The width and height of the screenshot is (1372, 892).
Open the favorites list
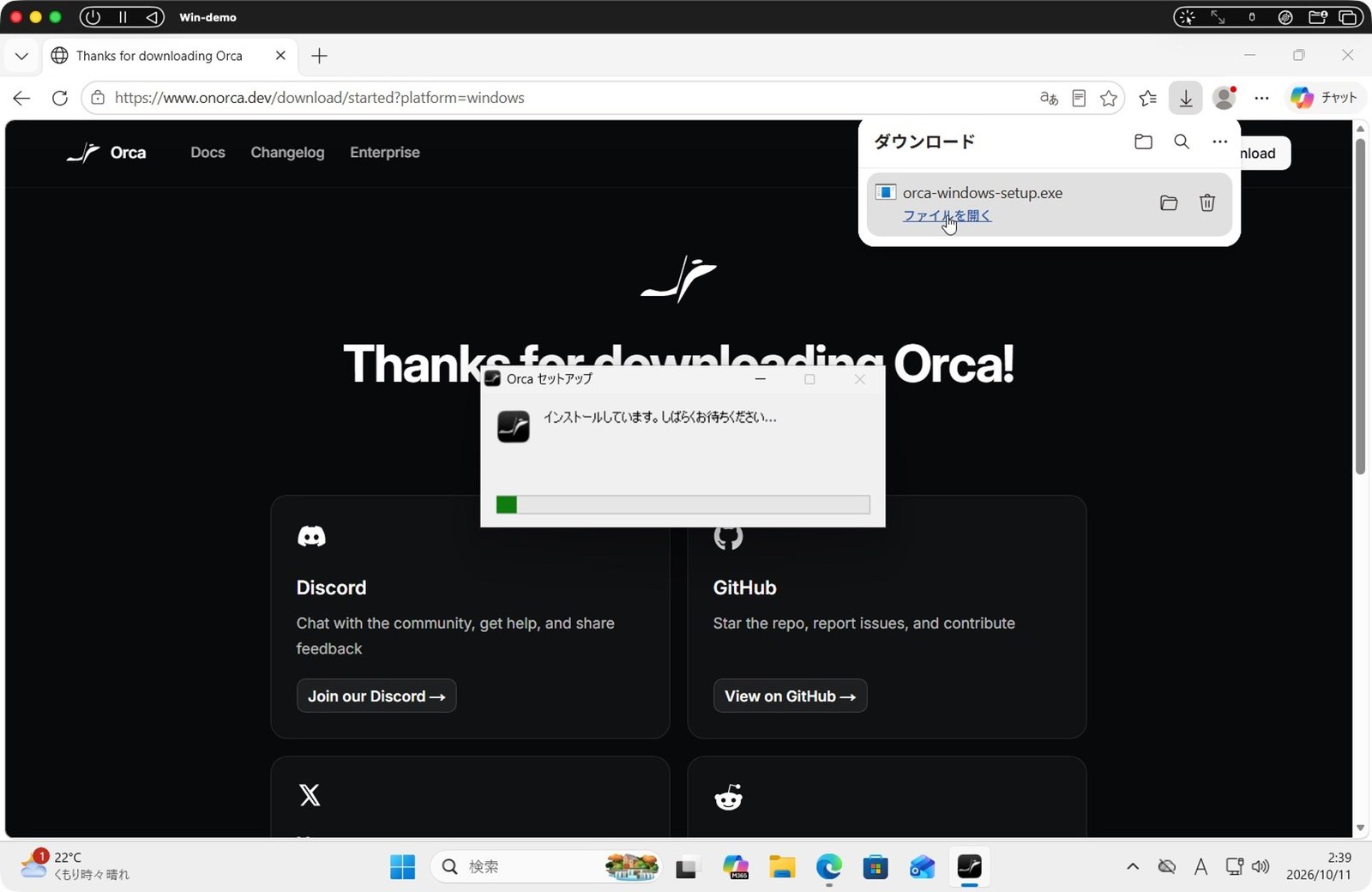1147,98
